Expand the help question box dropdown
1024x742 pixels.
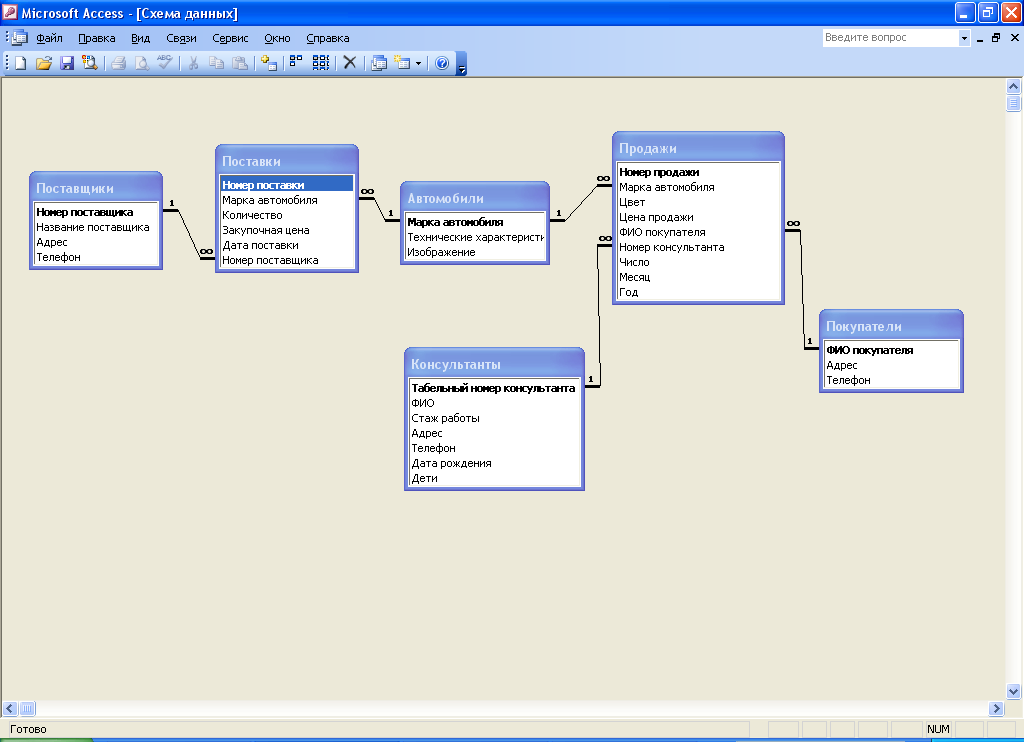(964, 39)
